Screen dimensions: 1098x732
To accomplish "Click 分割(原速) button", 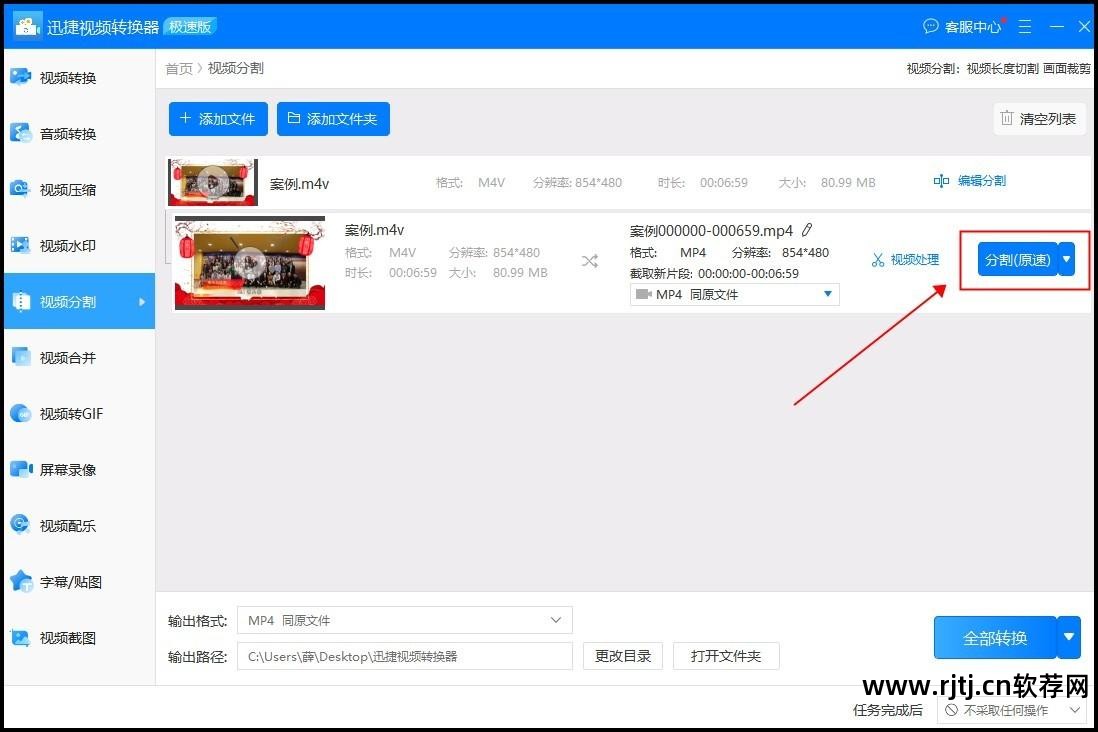I will tap(1017, 260).
